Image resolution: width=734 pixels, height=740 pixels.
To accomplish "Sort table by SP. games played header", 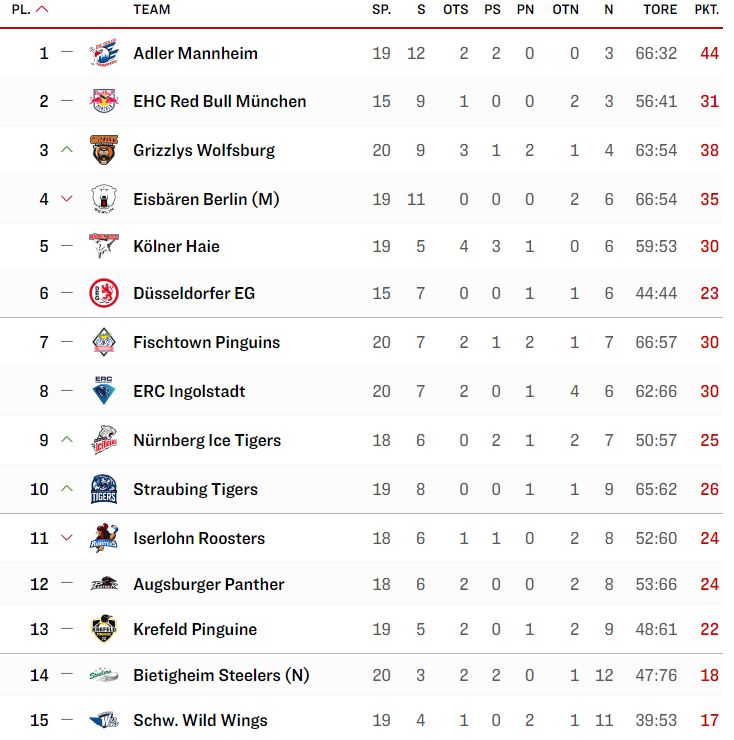I will point(381,9).
